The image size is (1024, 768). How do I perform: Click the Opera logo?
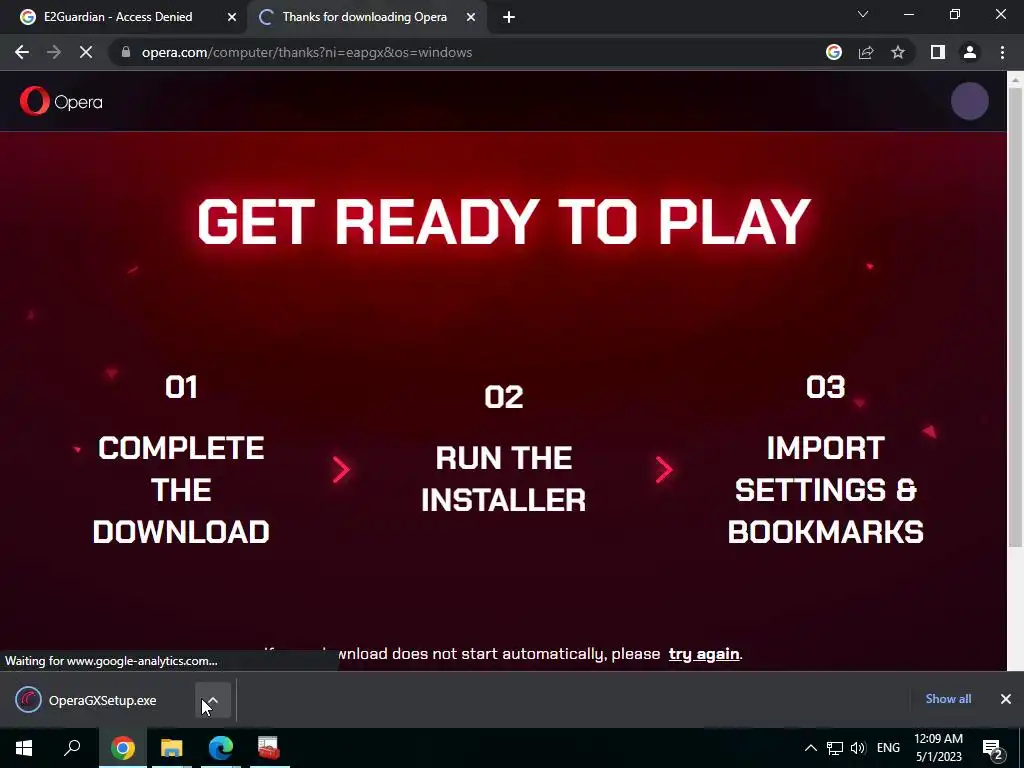click(61, 101)
